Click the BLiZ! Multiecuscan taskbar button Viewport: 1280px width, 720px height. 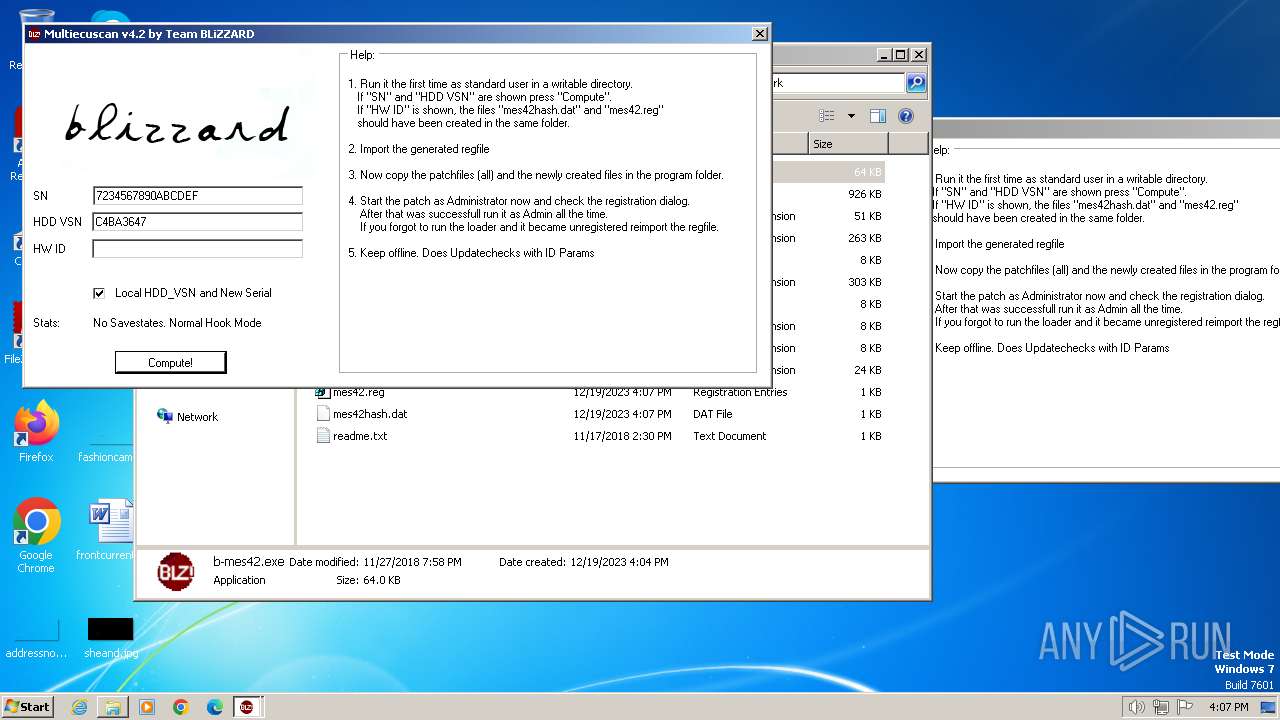247,707
